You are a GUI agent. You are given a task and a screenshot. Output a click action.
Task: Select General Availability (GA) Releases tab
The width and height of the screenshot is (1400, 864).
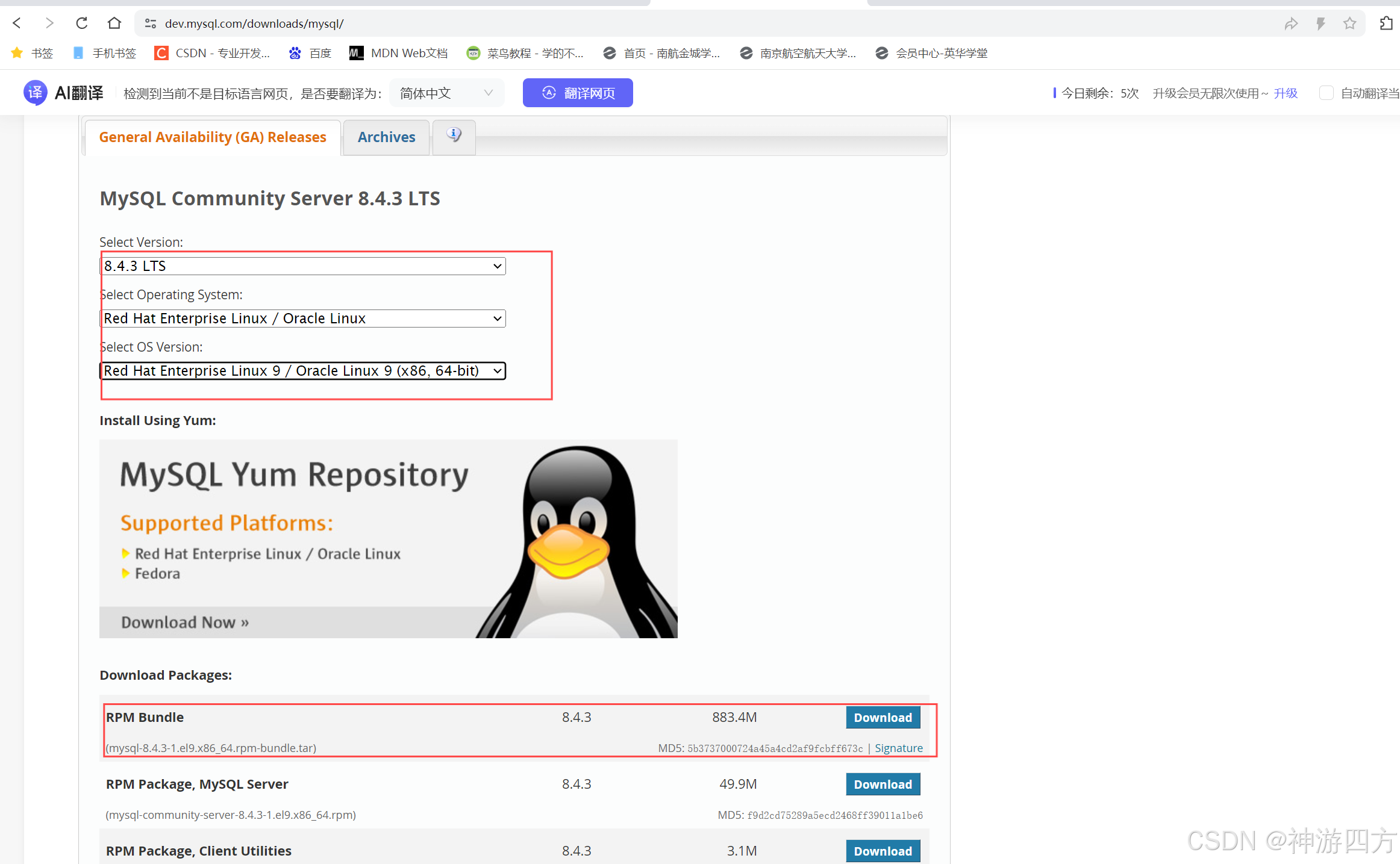212,137
